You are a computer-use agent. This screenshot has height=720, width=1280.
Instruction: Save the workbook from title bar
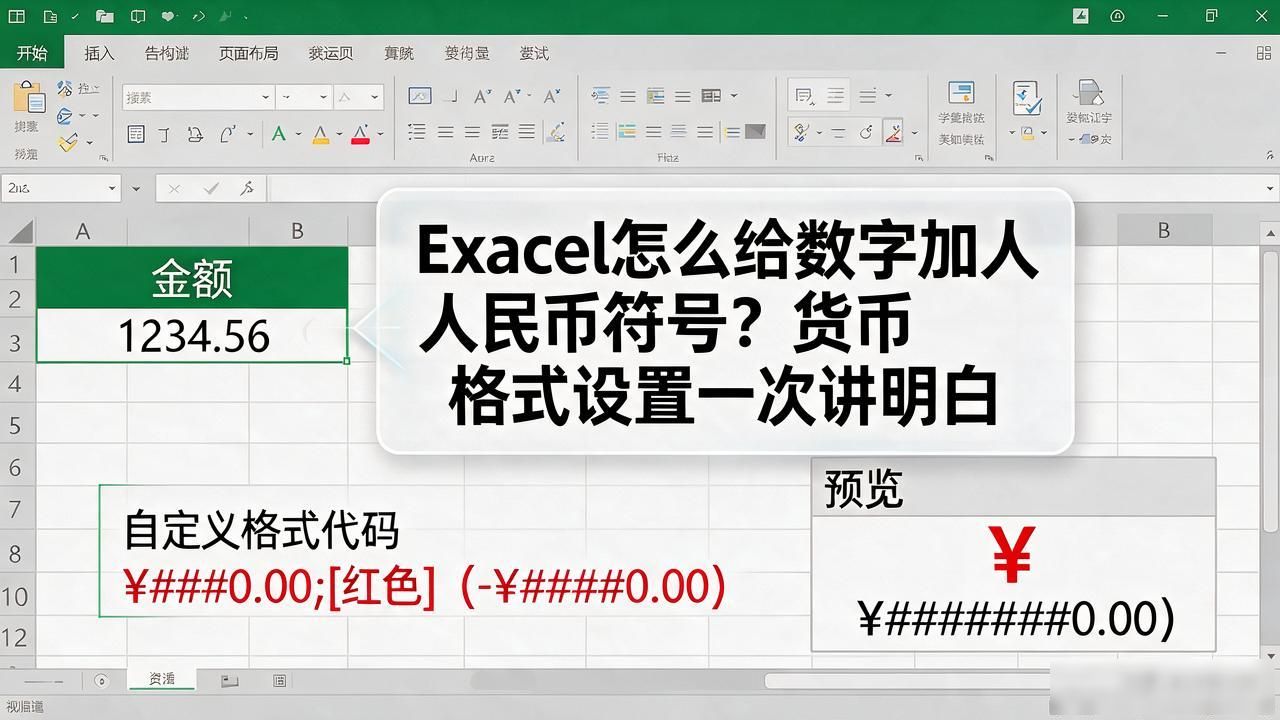(x=50, y=16)
